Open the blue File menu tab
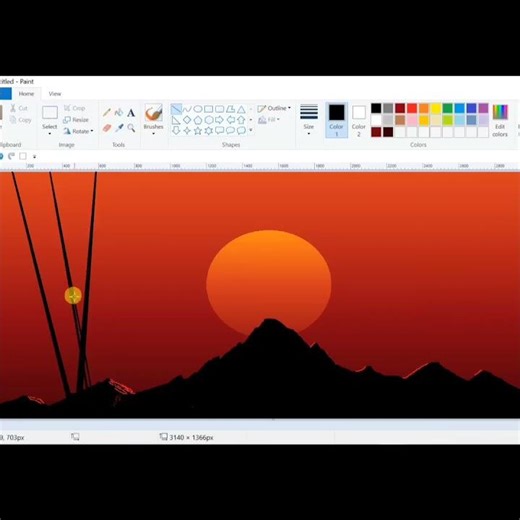Viewport: 520px width, 520px height. 5,94
